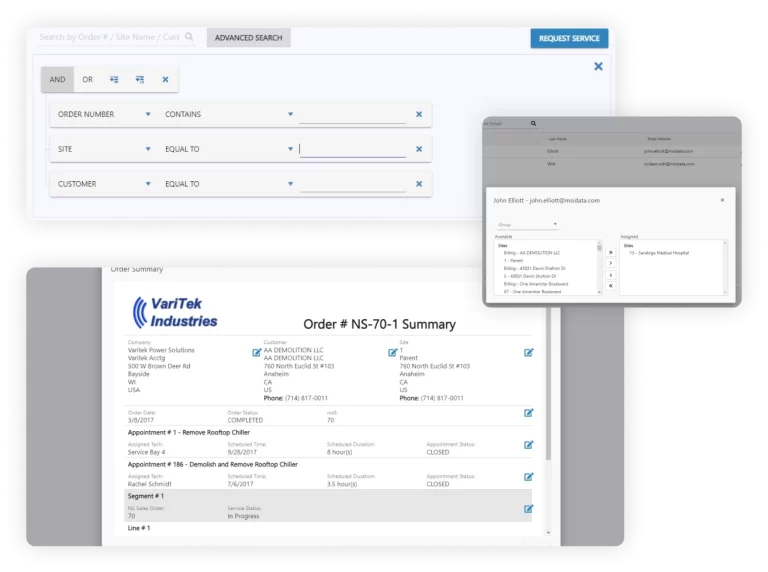This screenshot has width=768, height=572.
Task: Edit the Company details in order summary
Action: [257, 353]
